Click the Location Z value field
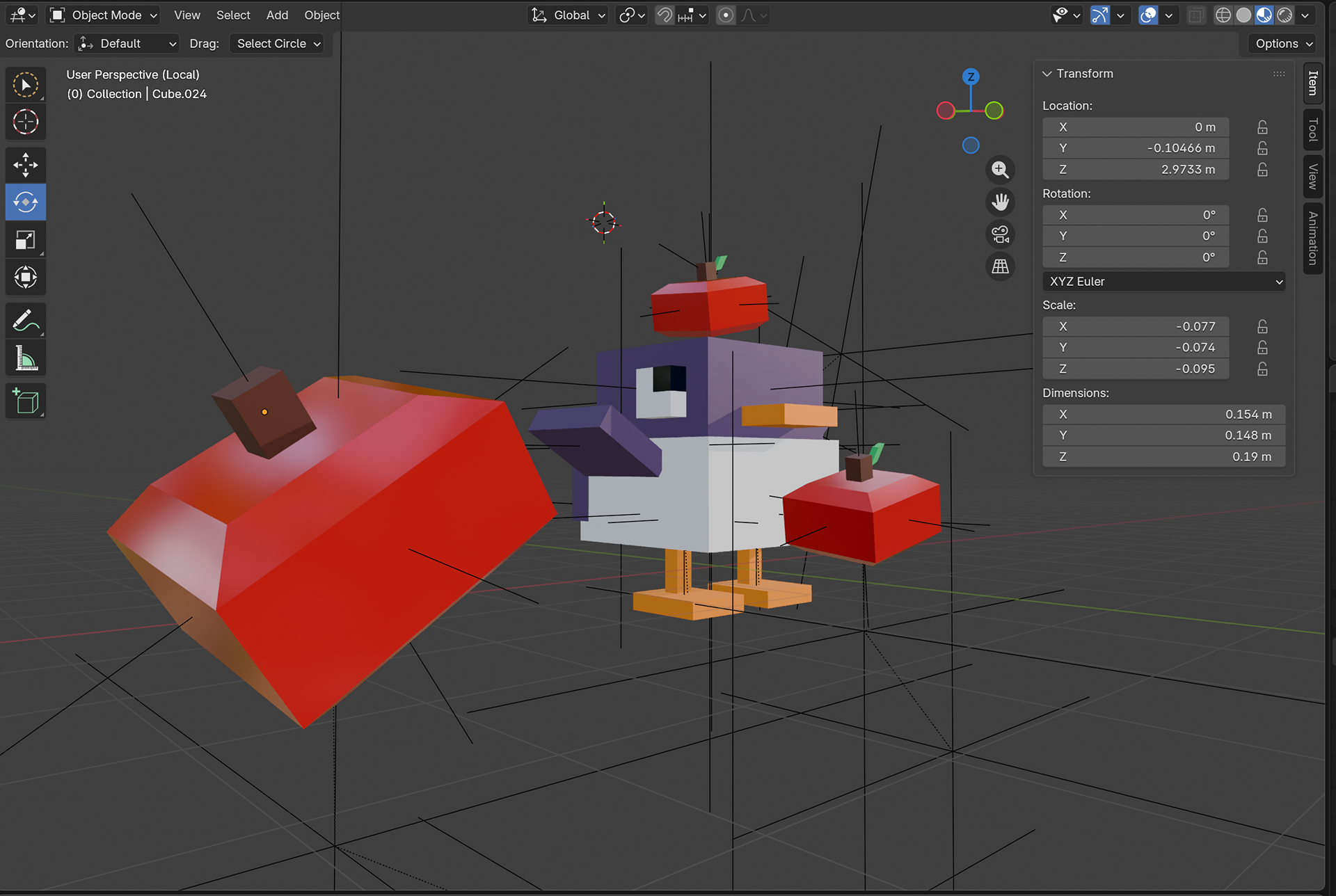 point(1136,170)
